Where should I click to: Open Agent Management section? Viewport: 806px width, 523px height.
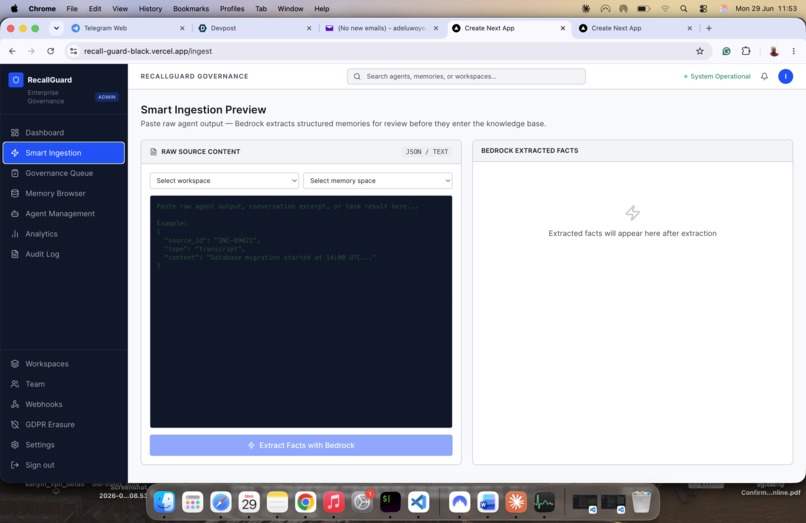click(64, 213)
